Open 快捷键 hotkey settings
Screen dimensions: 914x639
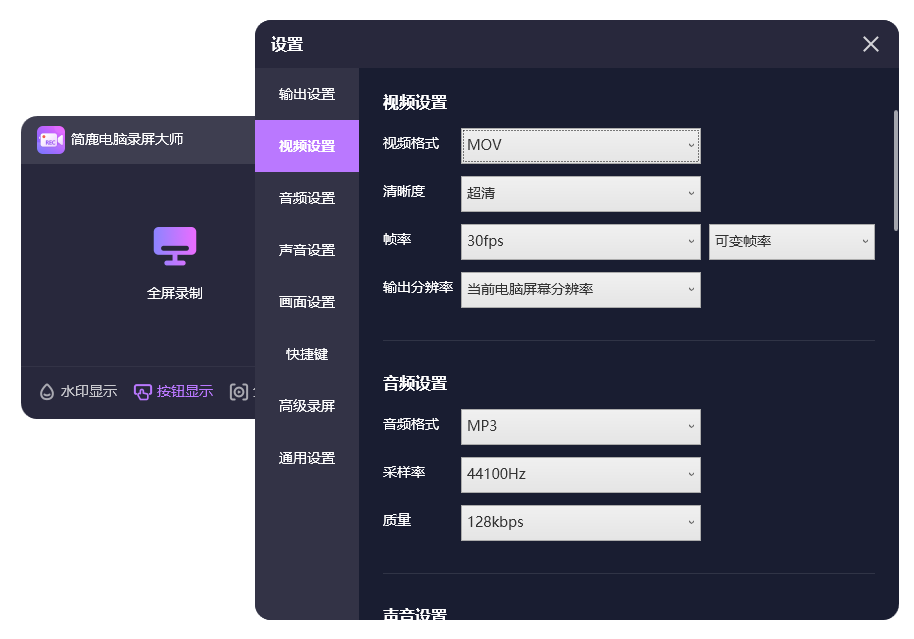(x=306, y=354)
